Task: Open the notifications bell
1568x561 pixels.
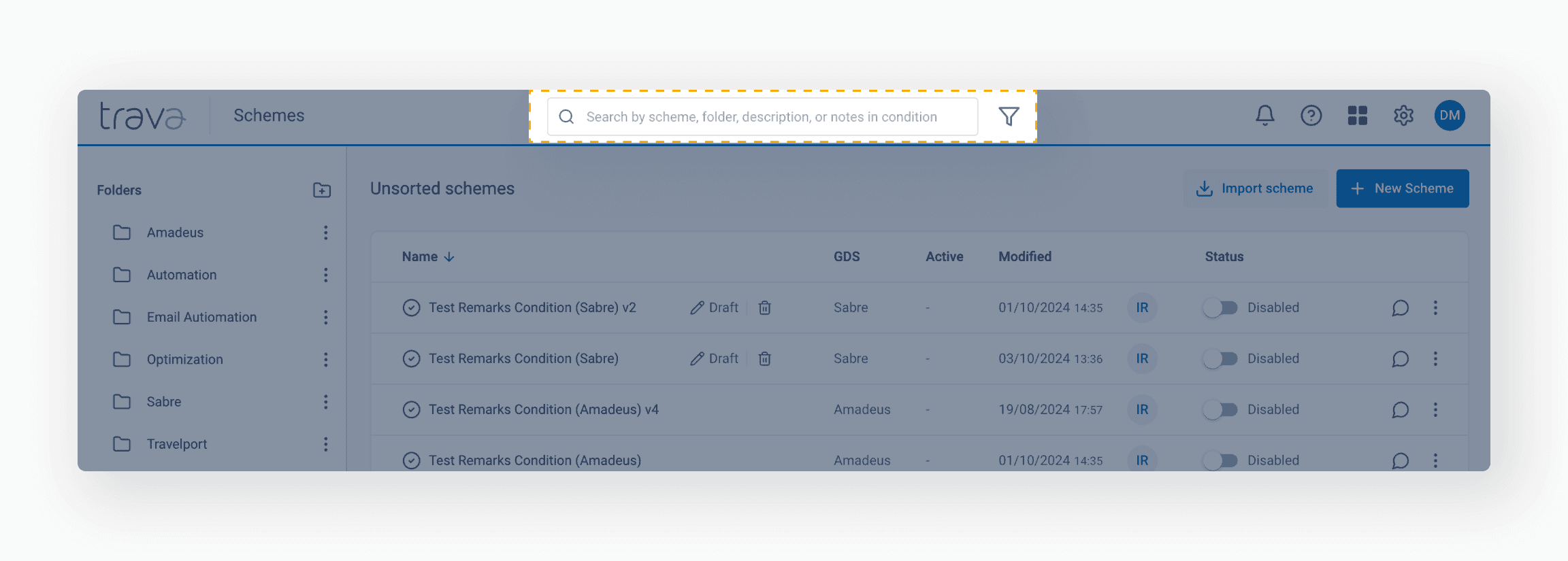Action: point(1264,116)
